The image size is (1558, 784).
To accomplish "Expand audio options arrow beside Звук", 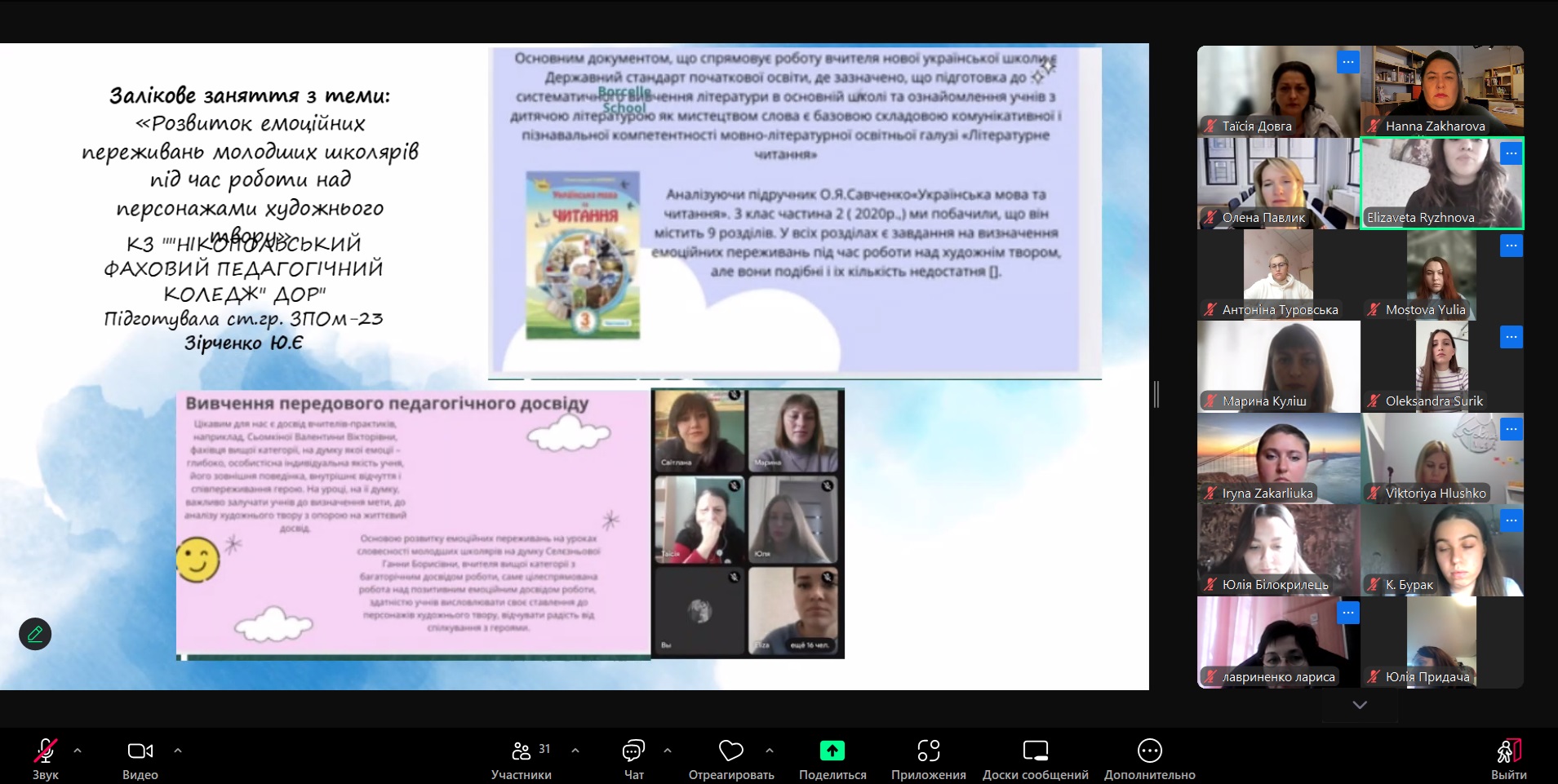I will click(78, 750).
